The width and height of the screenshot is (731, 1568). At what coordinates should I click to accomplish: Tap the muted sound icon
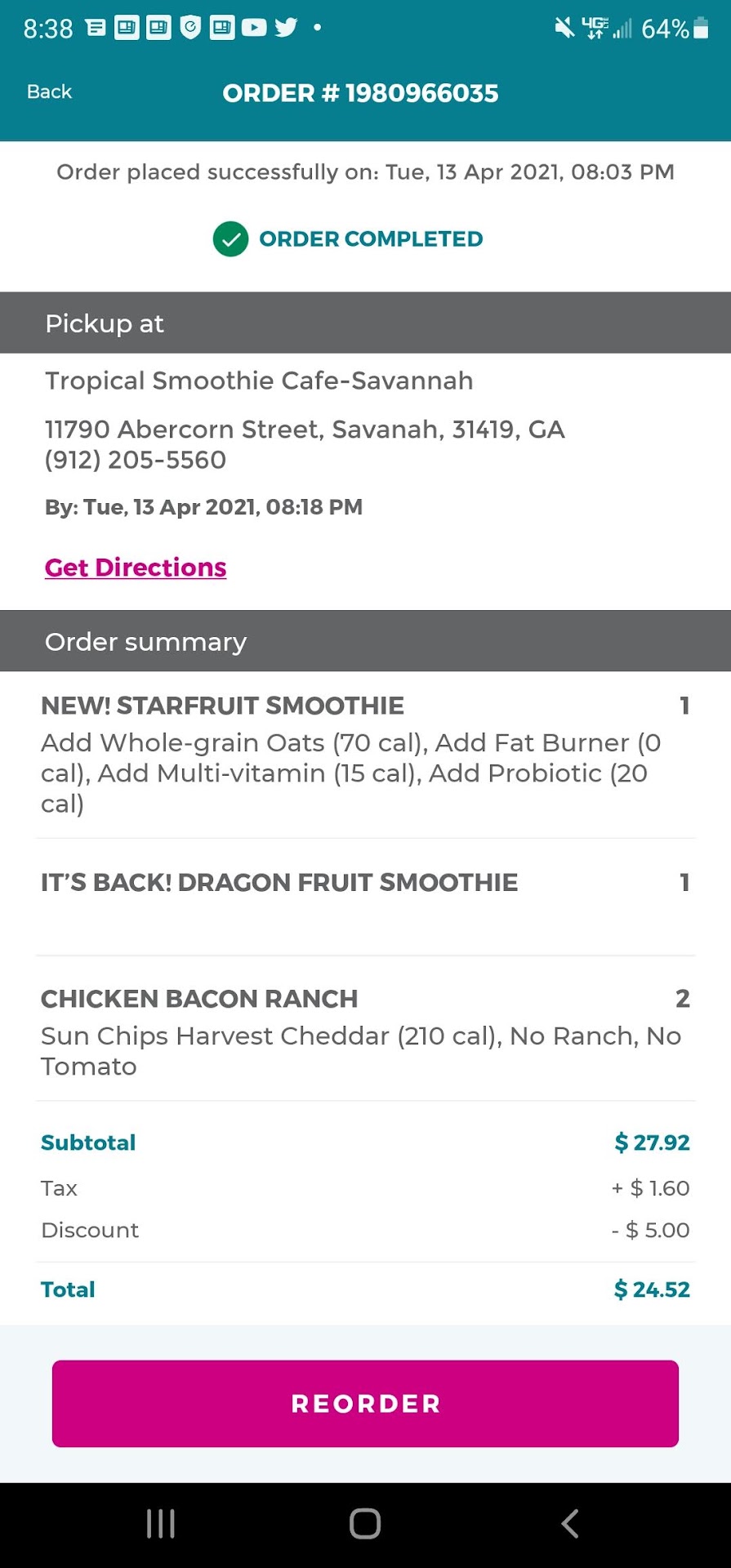click(564, 29)
